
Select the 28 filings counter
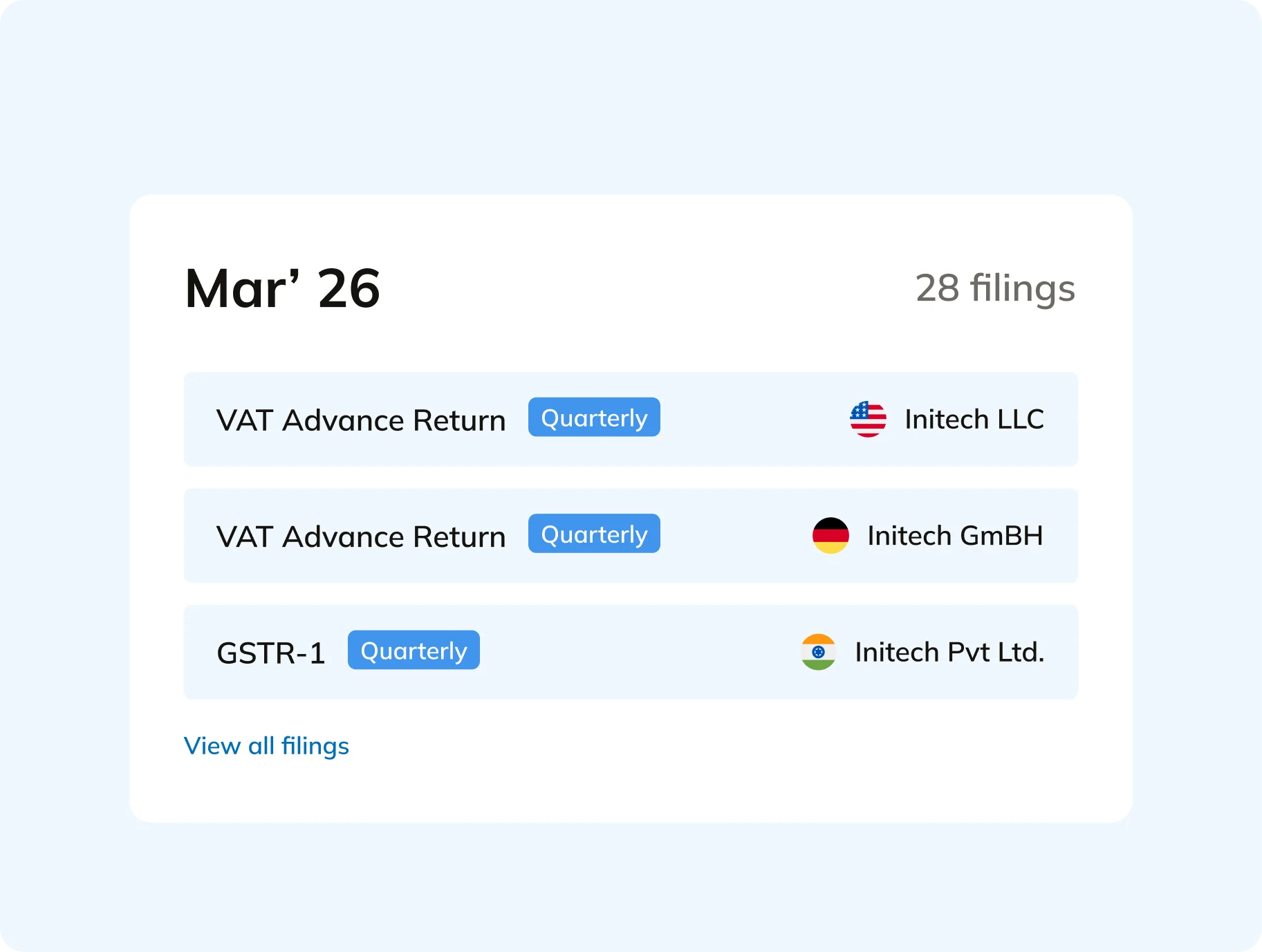pos(995,288)
